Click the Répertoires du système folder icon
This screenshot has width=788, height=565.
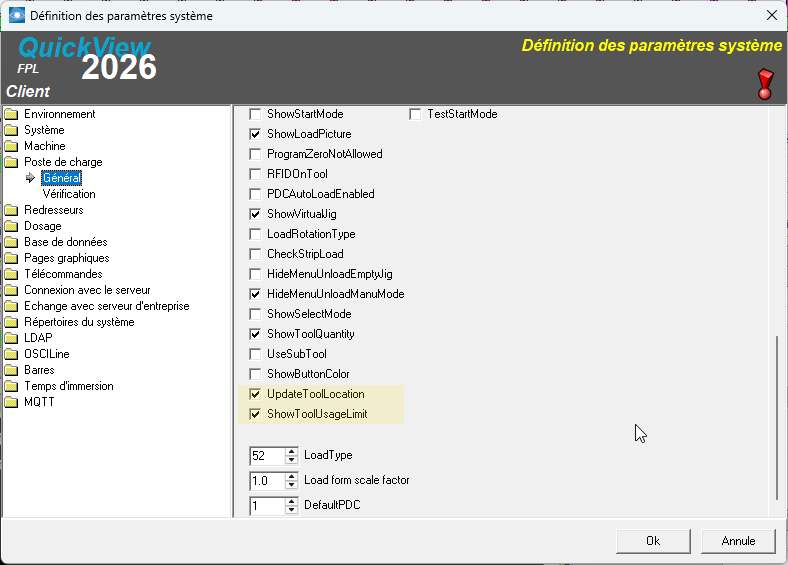click(x=11, y=322)
